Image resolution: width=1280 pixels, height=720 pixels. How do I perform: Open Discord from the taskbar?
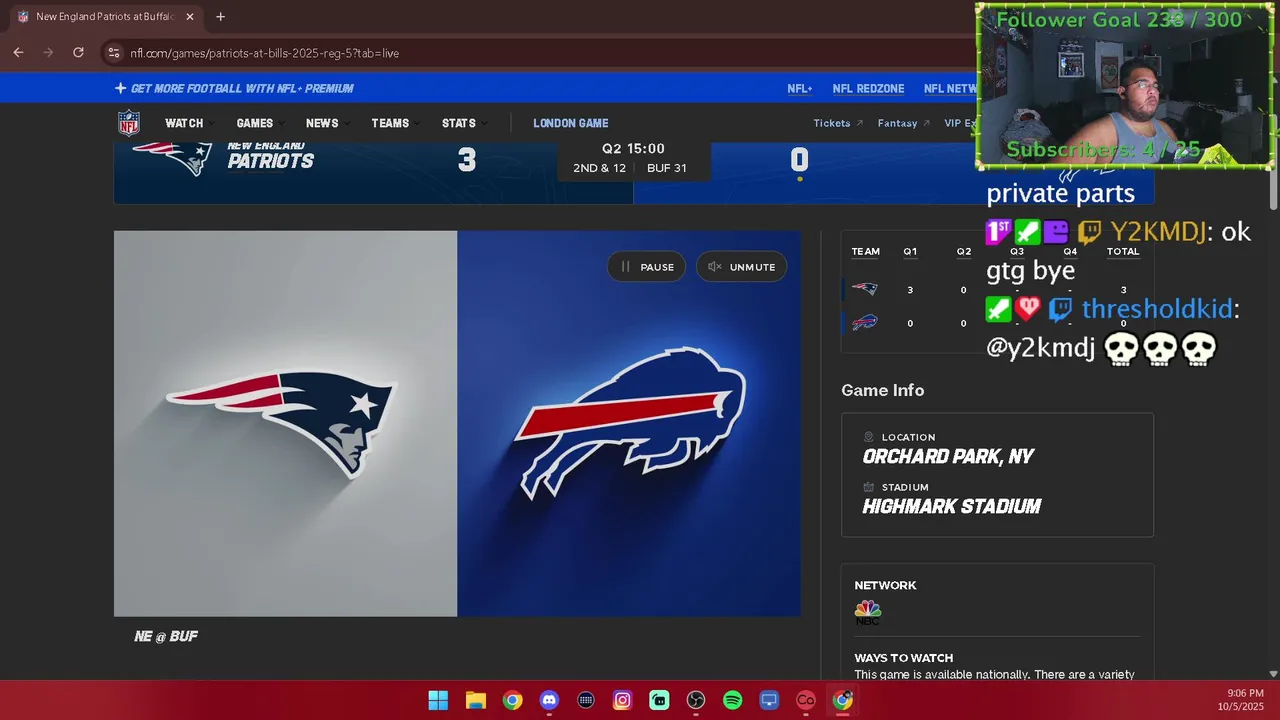click(x=549, y=700)
